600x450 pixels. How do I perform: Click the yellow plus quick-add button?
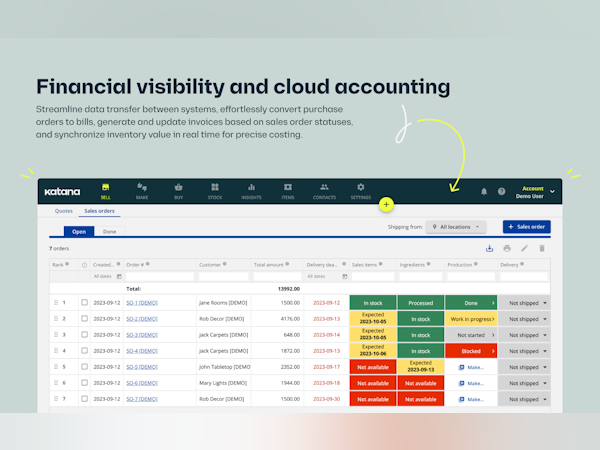click(386, 205)
